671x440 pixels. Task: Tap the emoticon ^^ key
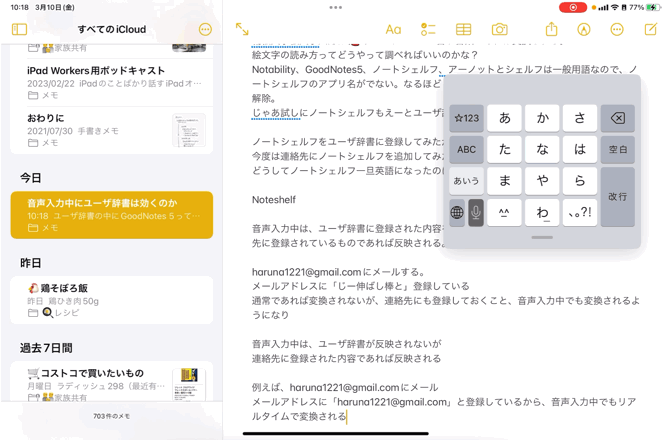tap(504, 212)
